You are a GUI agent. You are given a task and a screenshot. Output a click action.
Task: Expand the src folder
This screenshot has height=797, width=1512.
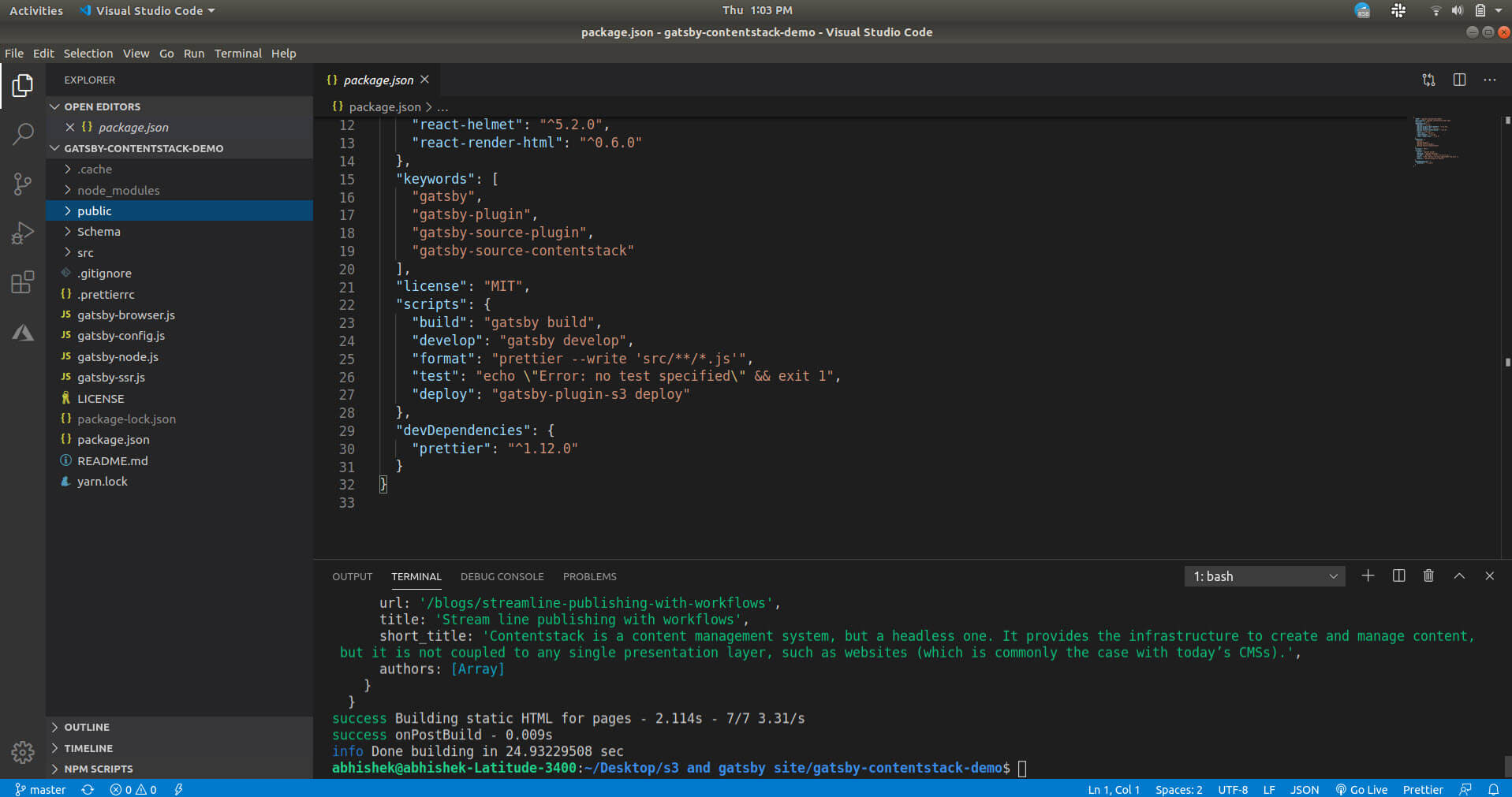(179, 252)
